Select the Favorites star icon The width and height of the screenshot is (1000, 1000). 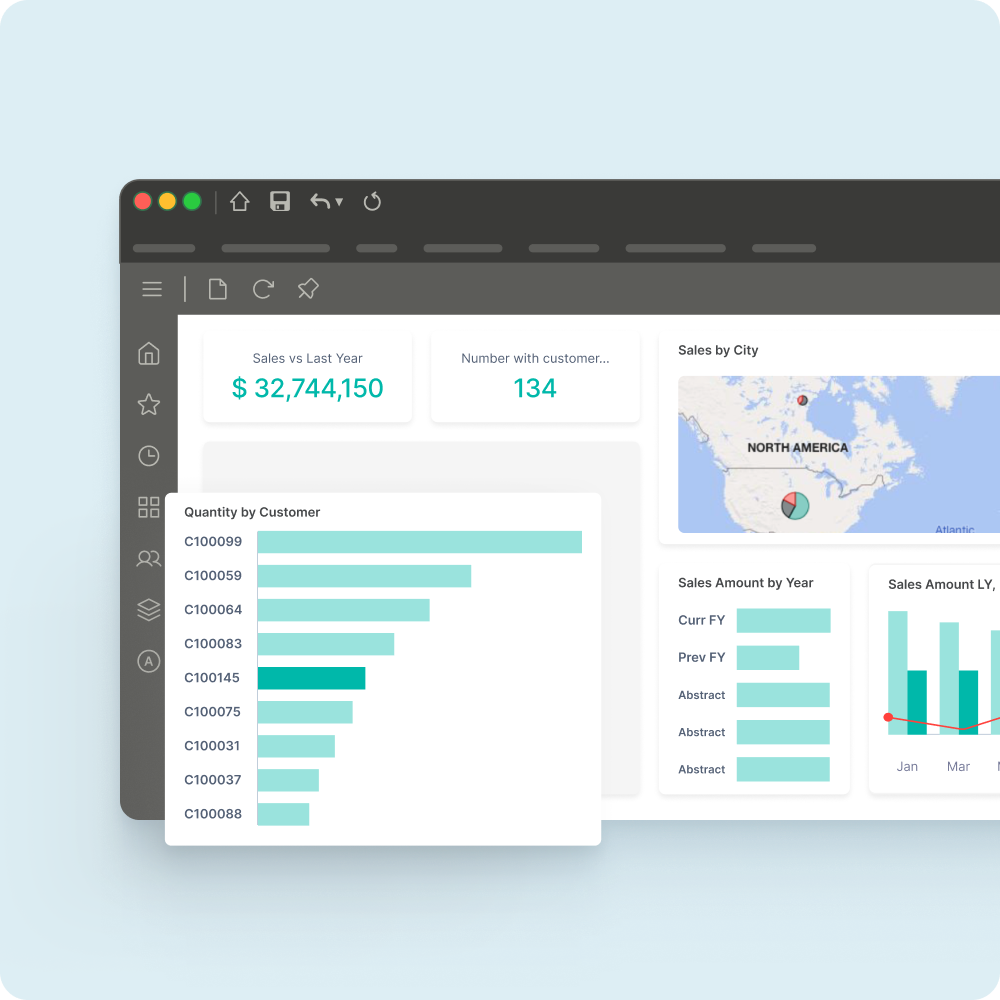click(148, 404)
